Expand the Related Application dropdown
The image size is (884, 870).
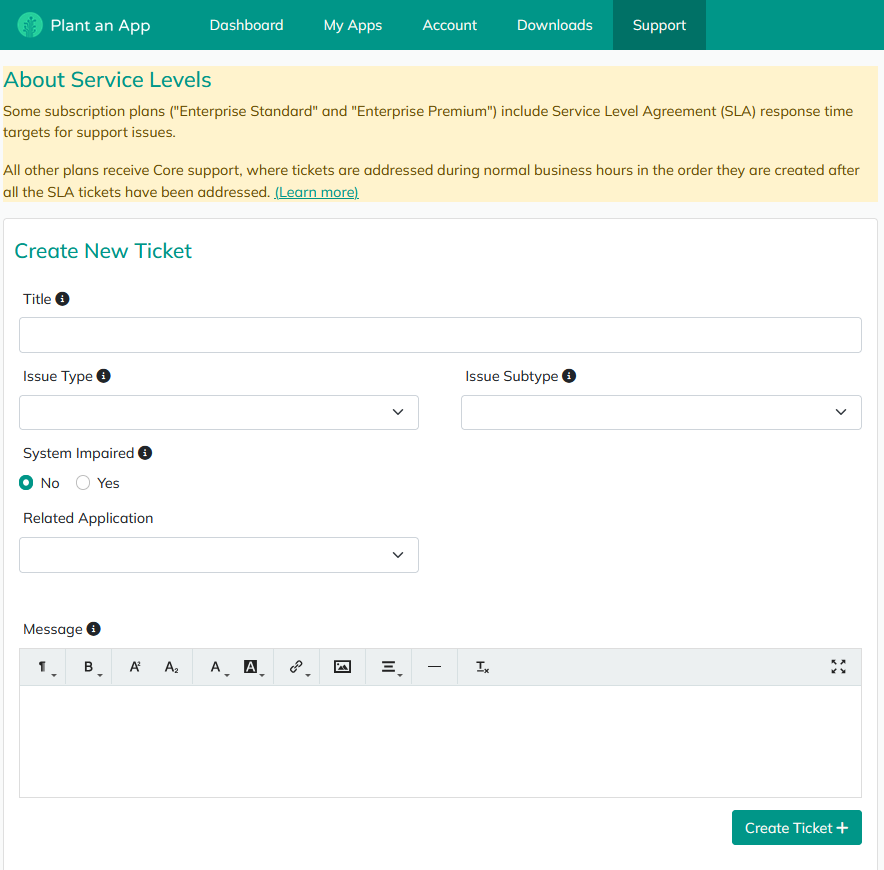coord(218,555)
